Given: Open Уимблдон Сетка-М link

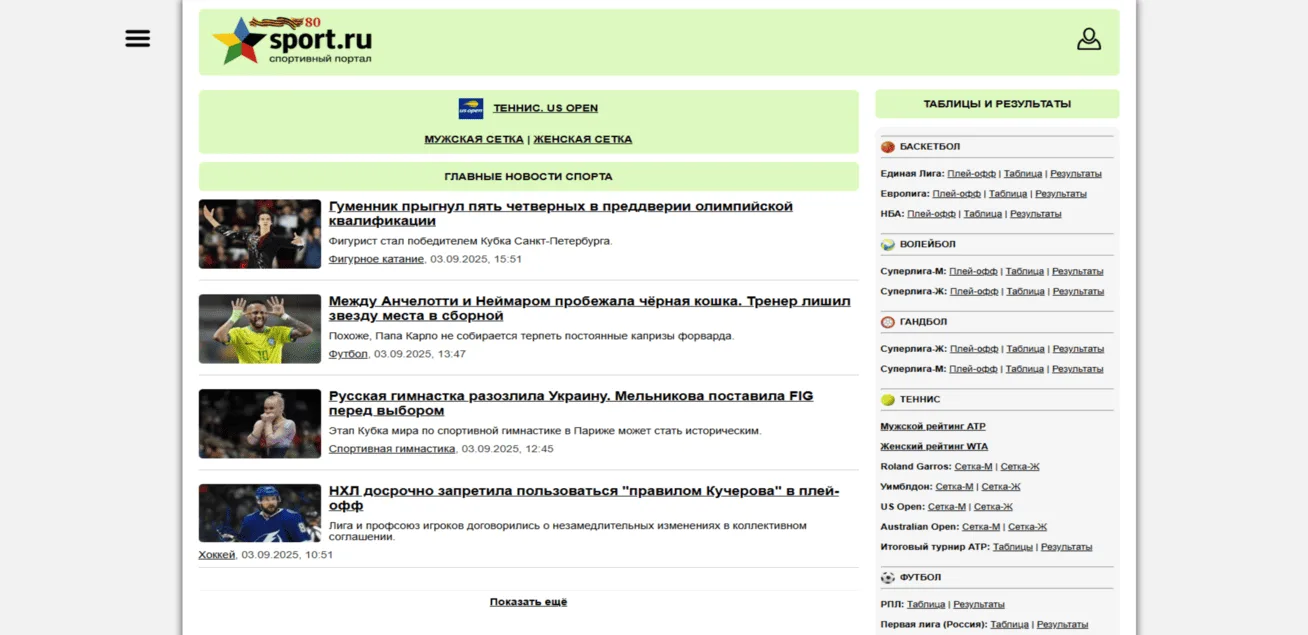Looking at the screenshot, I should pos(954,487).
